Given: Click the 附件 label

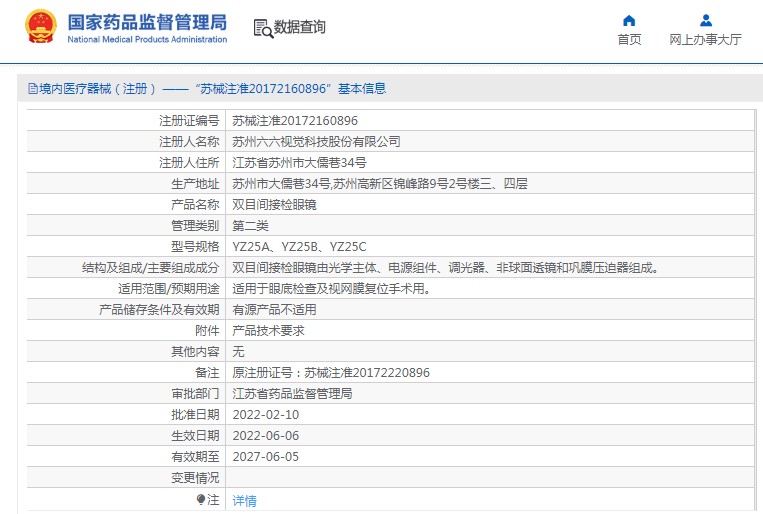Looking at the screenshot, I should (207, 331).
